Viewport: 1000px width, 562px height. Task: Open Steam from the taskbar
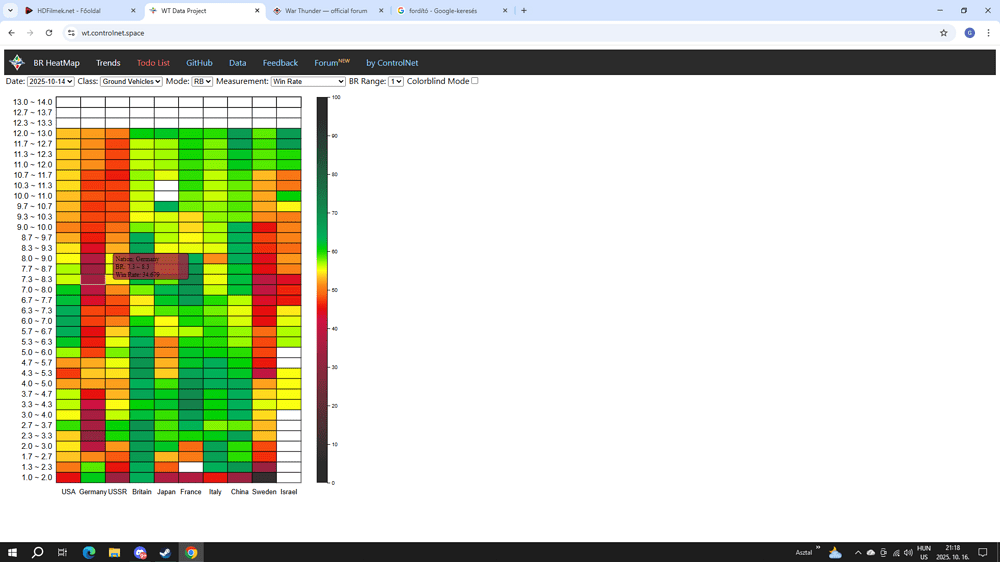pyautogui.click(x=166, y=552)
